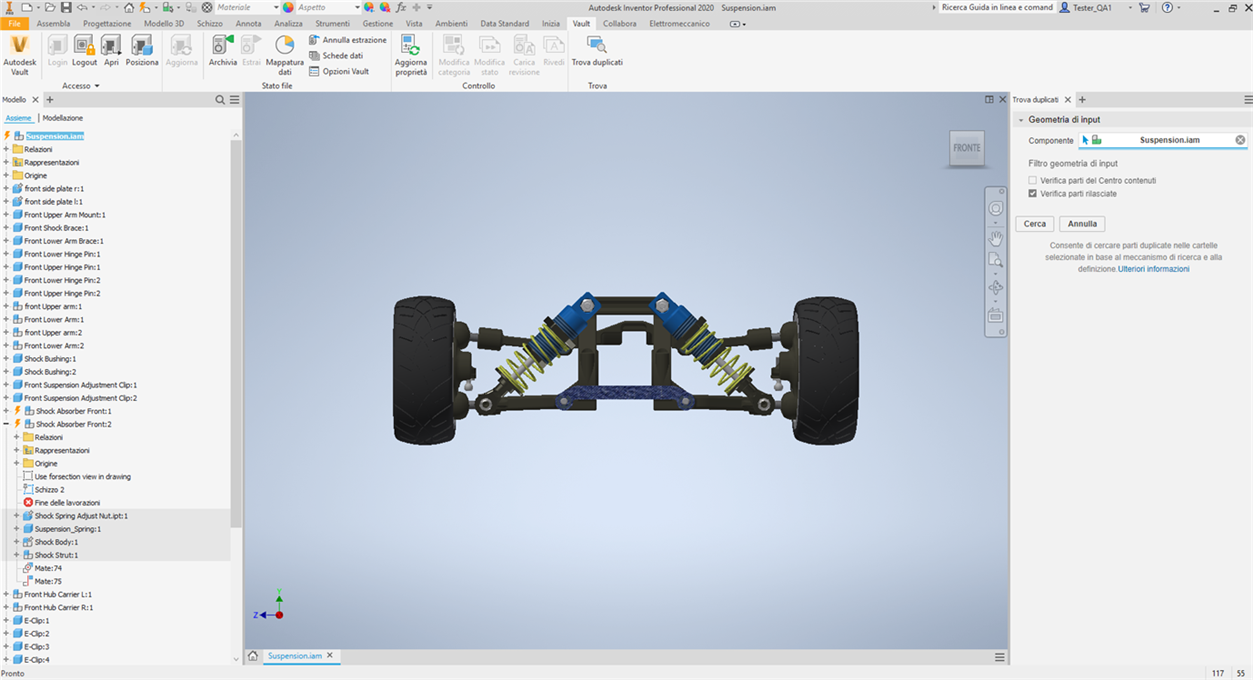Click the Annulla button in Trova duplicati

coord(1082,224)
